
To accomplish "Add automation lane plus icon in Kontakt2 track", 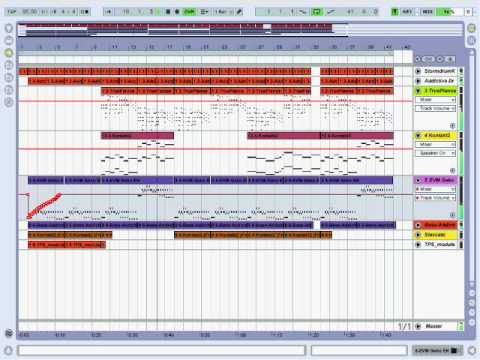I will point(452,170).
